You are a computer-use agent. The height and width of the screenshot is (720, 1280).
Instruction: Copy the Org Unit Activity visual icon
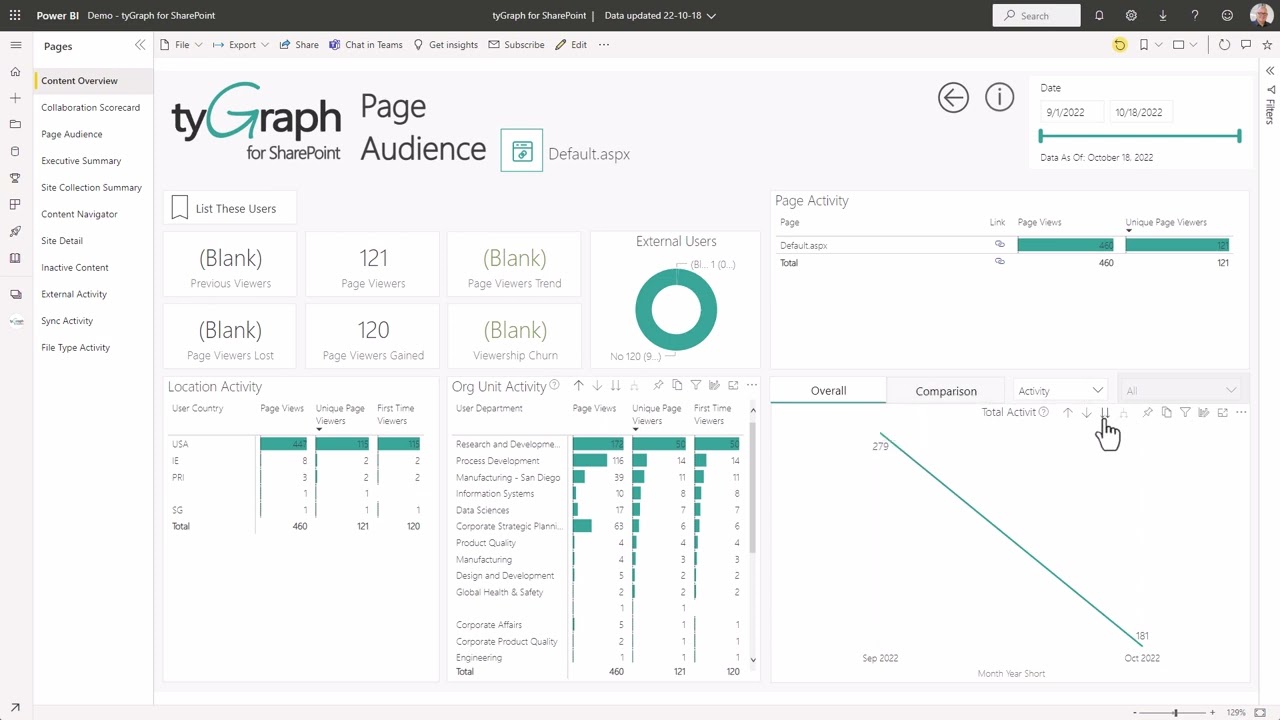(677, 385)
